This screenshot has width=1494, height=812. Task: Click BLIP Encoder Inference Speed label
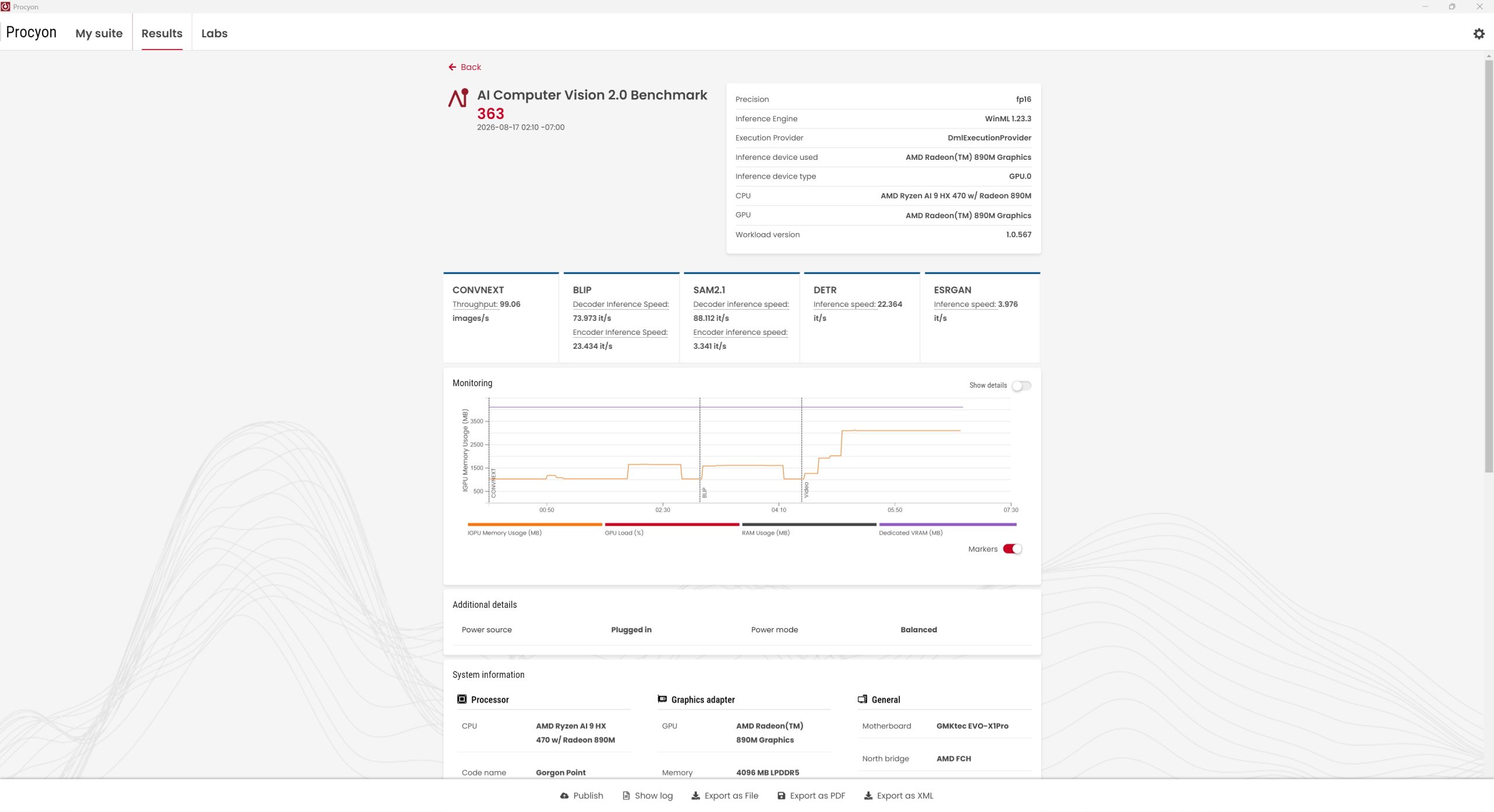[620, 332]
